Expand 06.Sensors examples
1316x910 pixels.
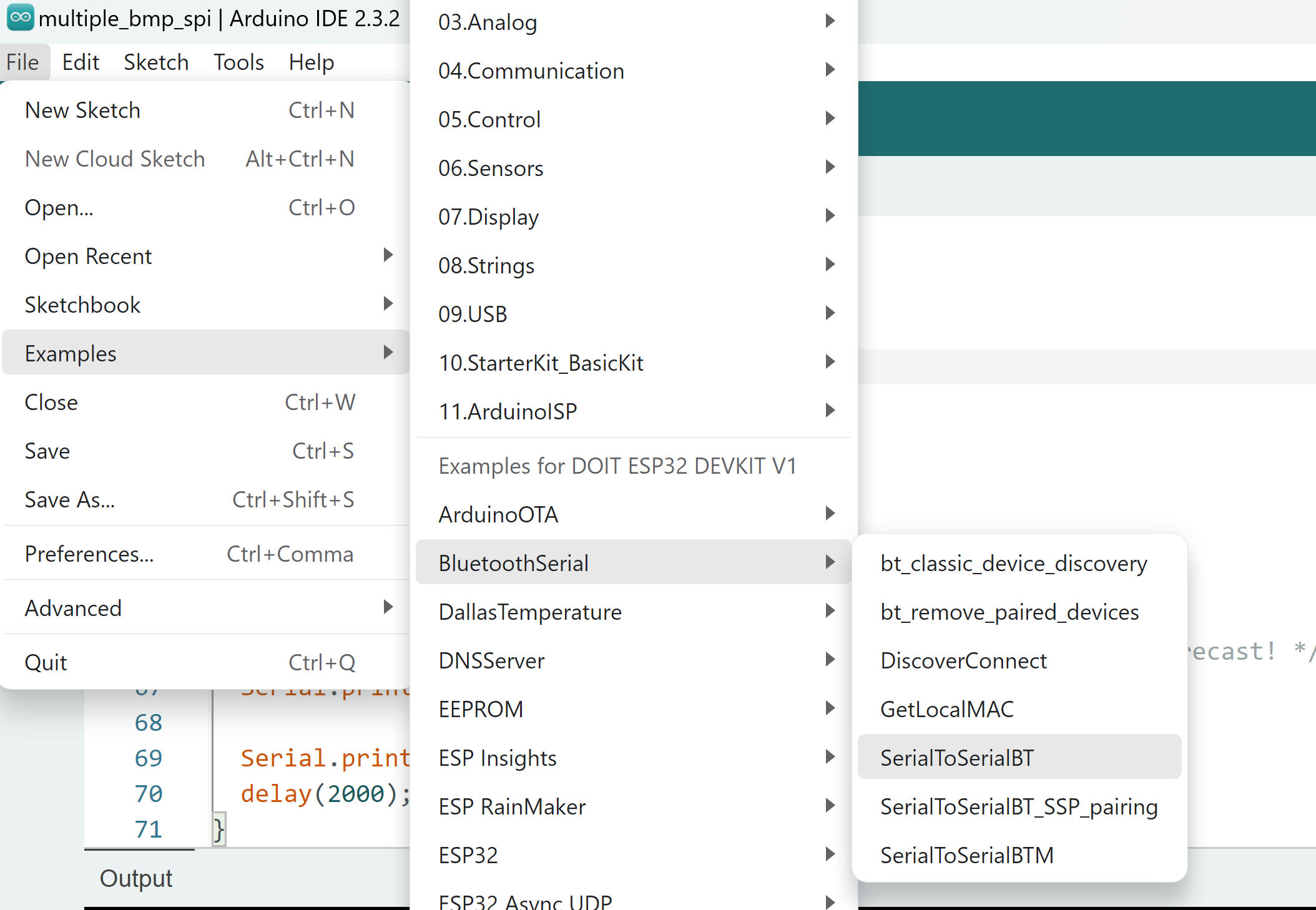pyautogui.click(x=634, y=169)
